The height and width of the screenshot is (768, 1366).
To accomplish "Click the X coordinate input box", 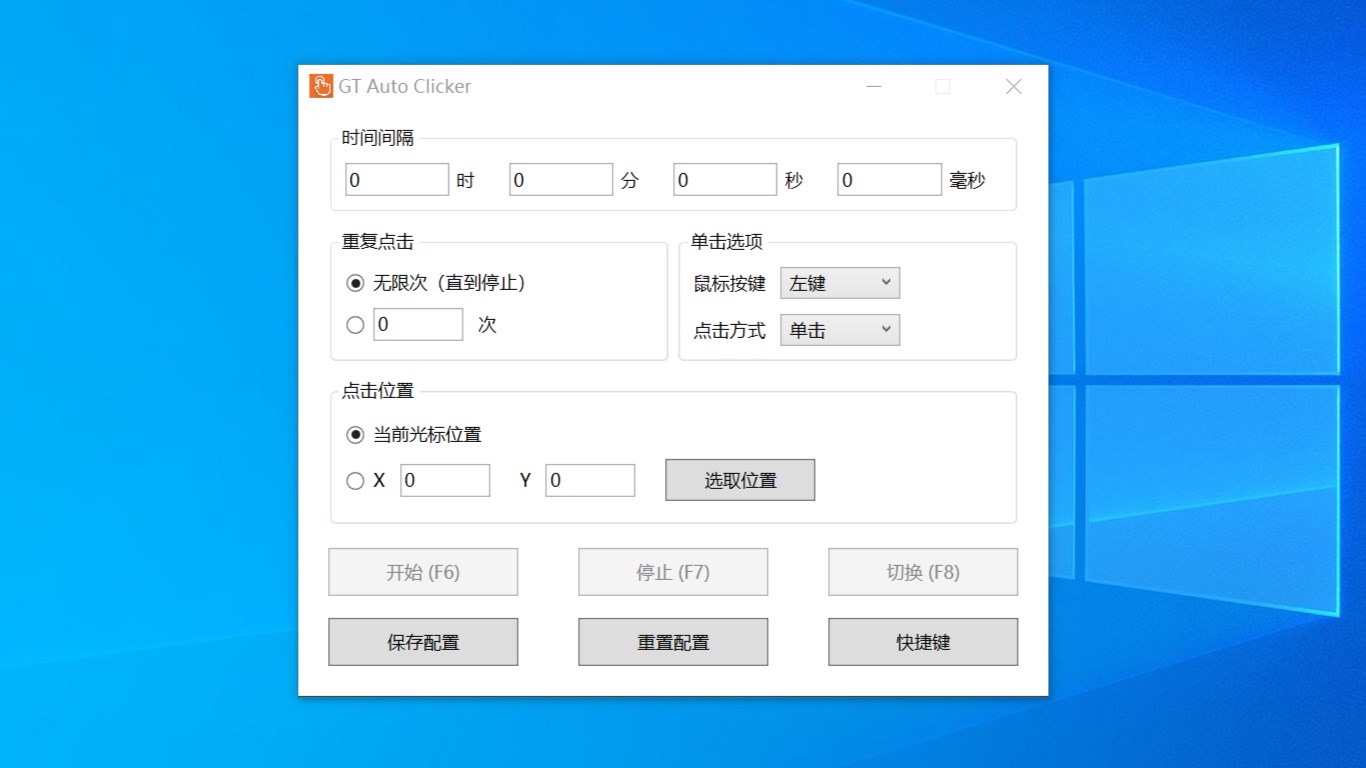I will 444,480.
